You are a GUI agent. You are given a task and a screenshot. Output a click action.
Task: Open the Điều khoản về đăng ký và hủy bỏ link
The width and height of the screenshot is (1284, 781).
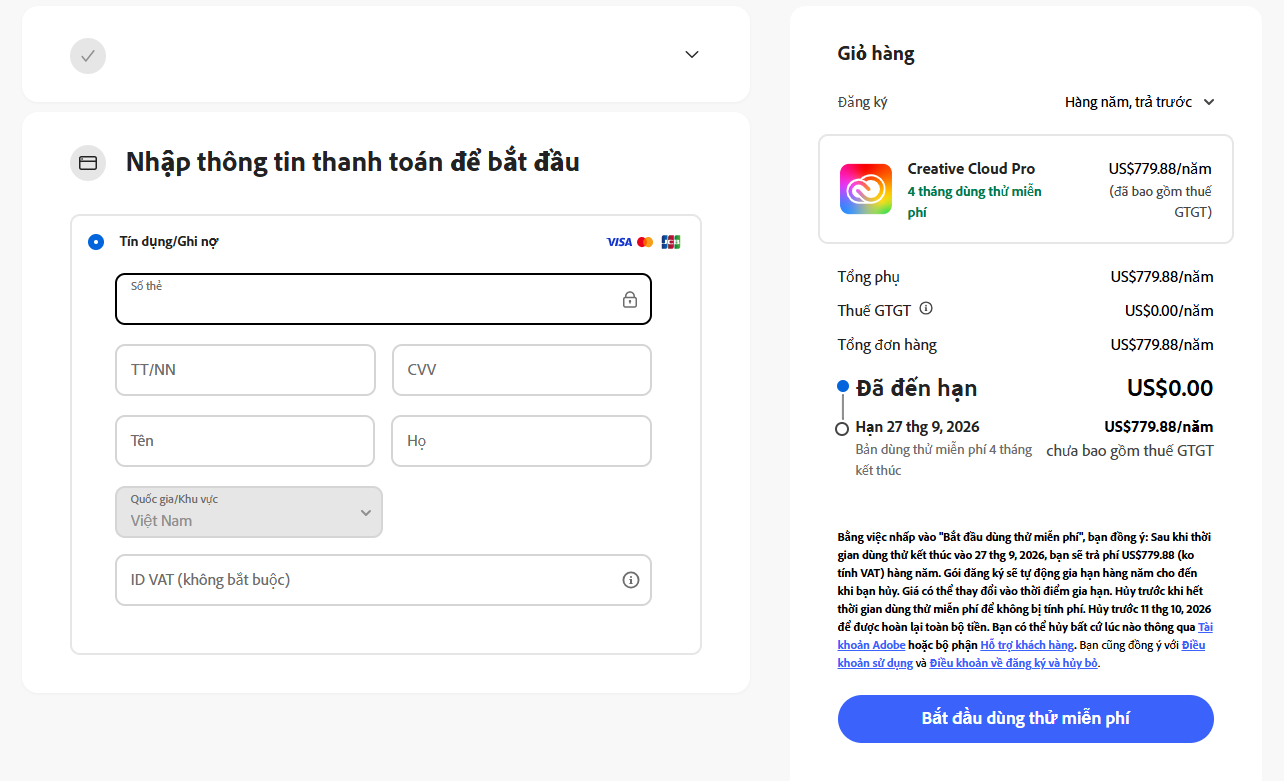[1014, 663]
